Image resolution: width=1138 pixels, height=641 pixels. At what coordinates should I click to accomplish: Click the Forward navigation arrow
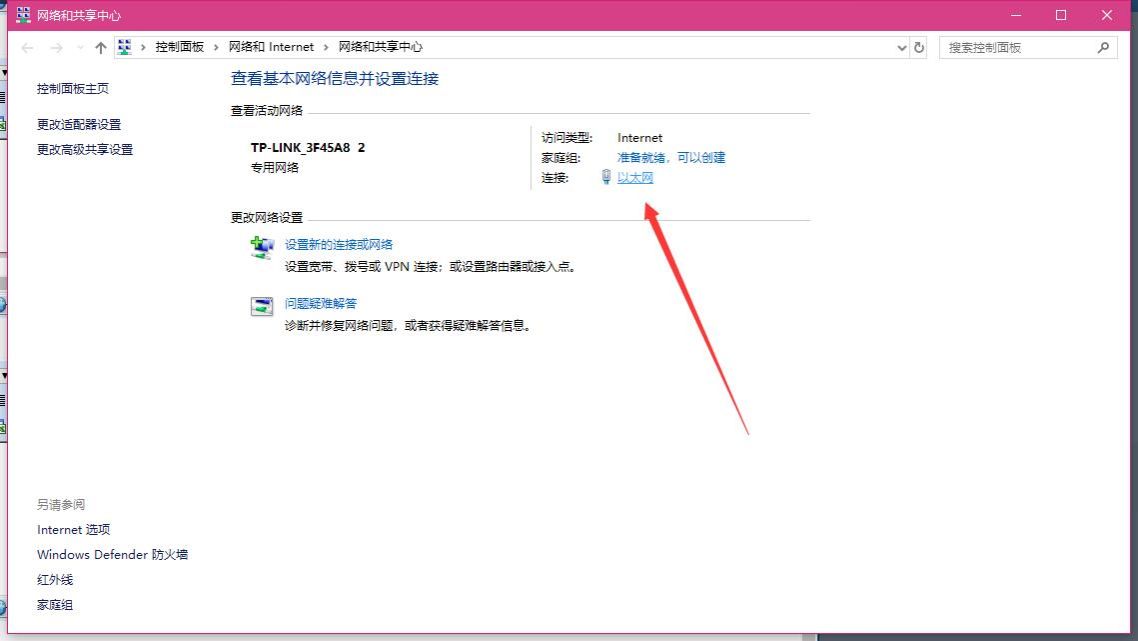tap(56, 47)
